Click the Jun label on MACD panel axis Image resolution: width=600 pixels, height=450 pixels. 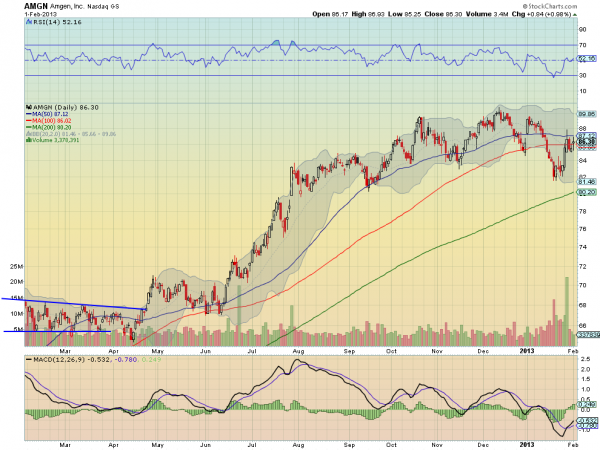click(205, 445)
